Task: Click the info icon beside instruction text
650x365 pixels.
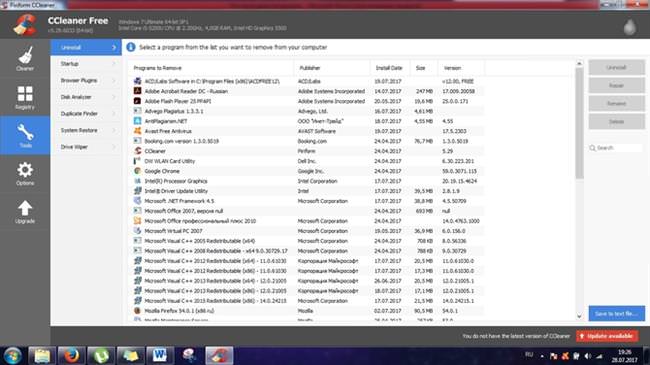Action: (131, 47)
